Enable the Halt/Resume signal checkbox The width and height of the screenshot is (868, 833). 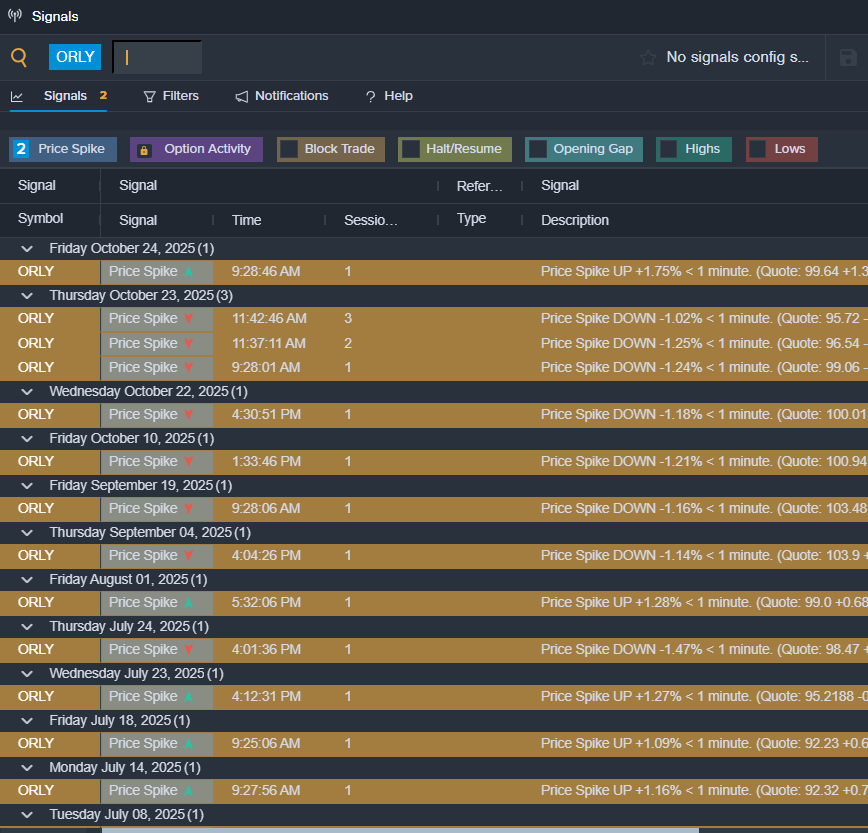pyautogui.click(x=410, y=150)
